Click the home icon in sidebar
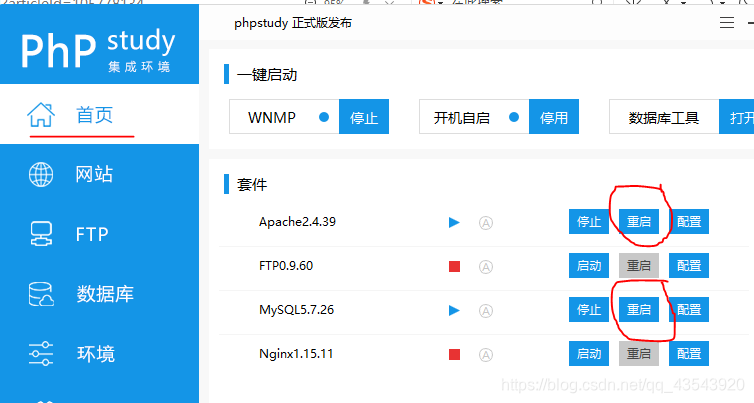This screenshot has height=403, width=754. (41, 114)
